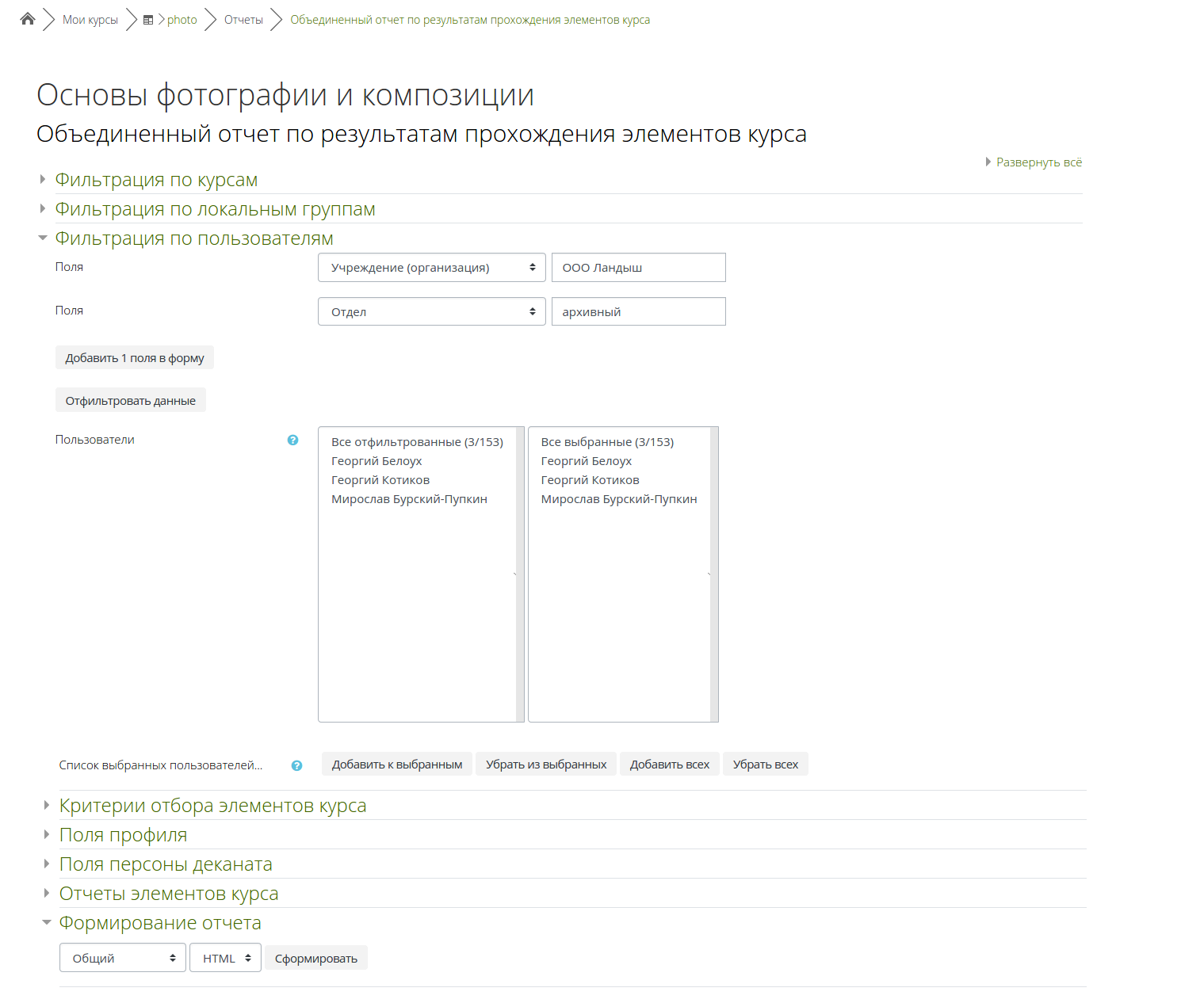Click the help icon beside Пользователи
This screenshot has width=1204, height=1003.
pos(292,440)
